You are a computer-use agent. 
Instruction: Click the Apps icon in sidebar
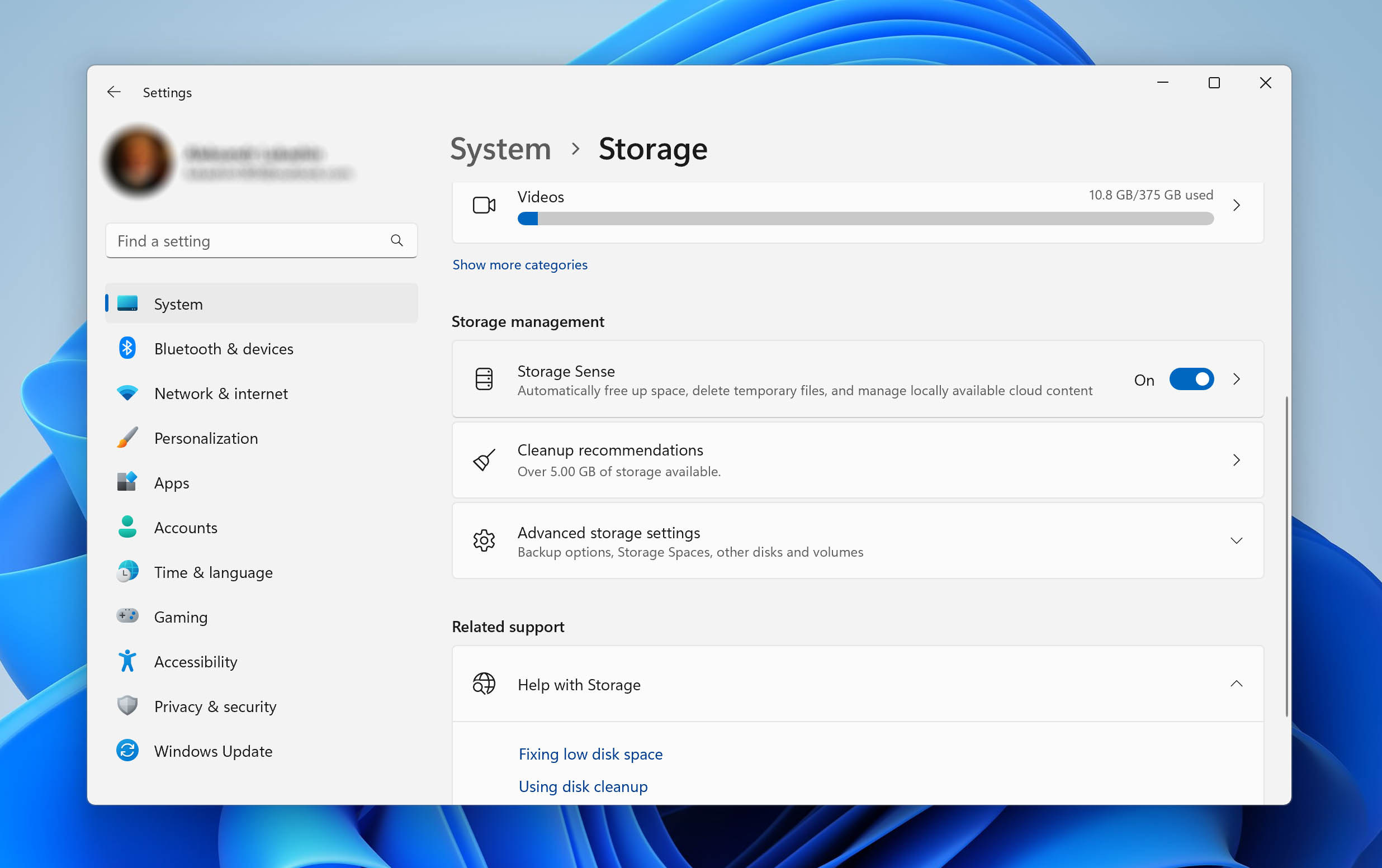click(127, 482)
